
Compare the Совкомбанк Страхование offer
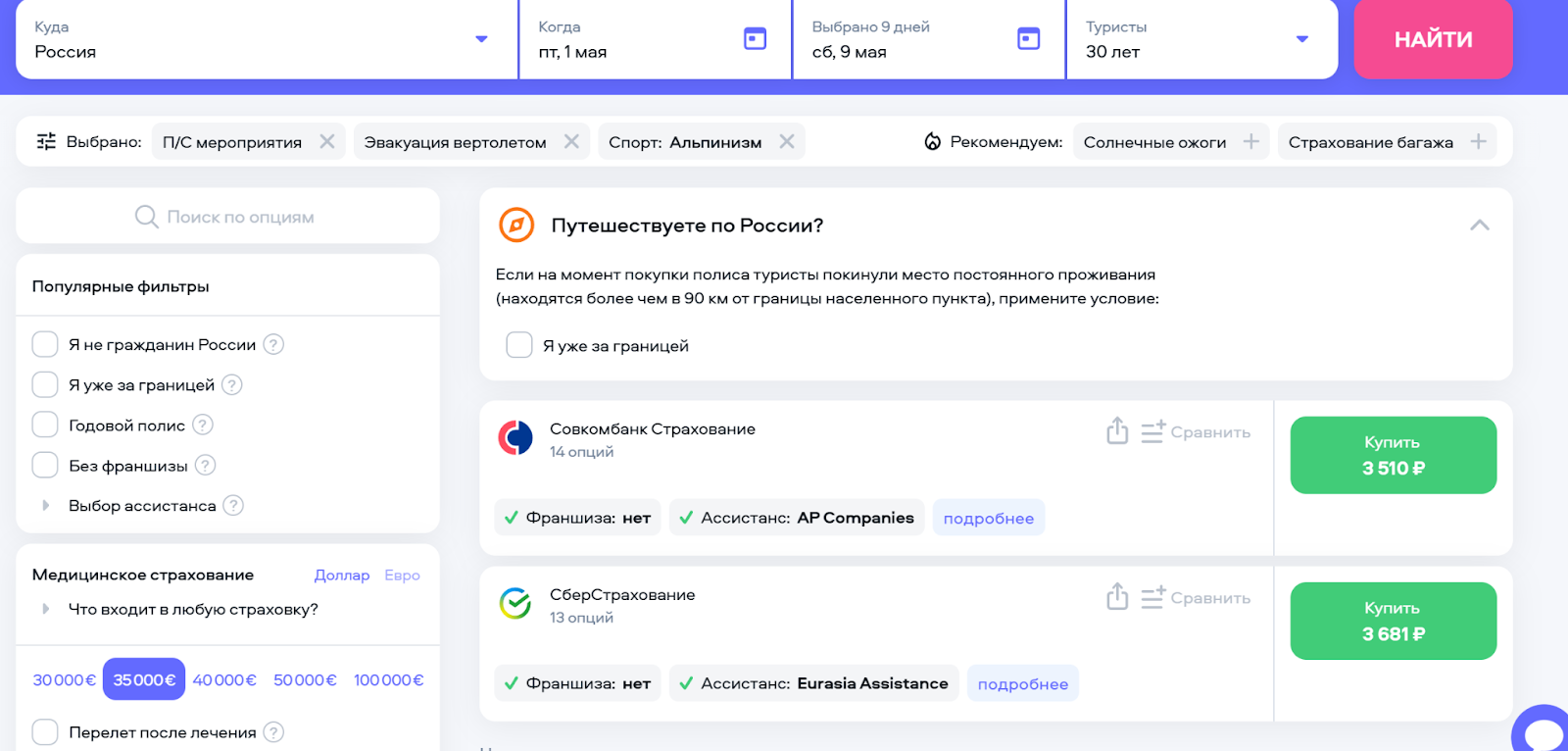(x=1196, y=431)
